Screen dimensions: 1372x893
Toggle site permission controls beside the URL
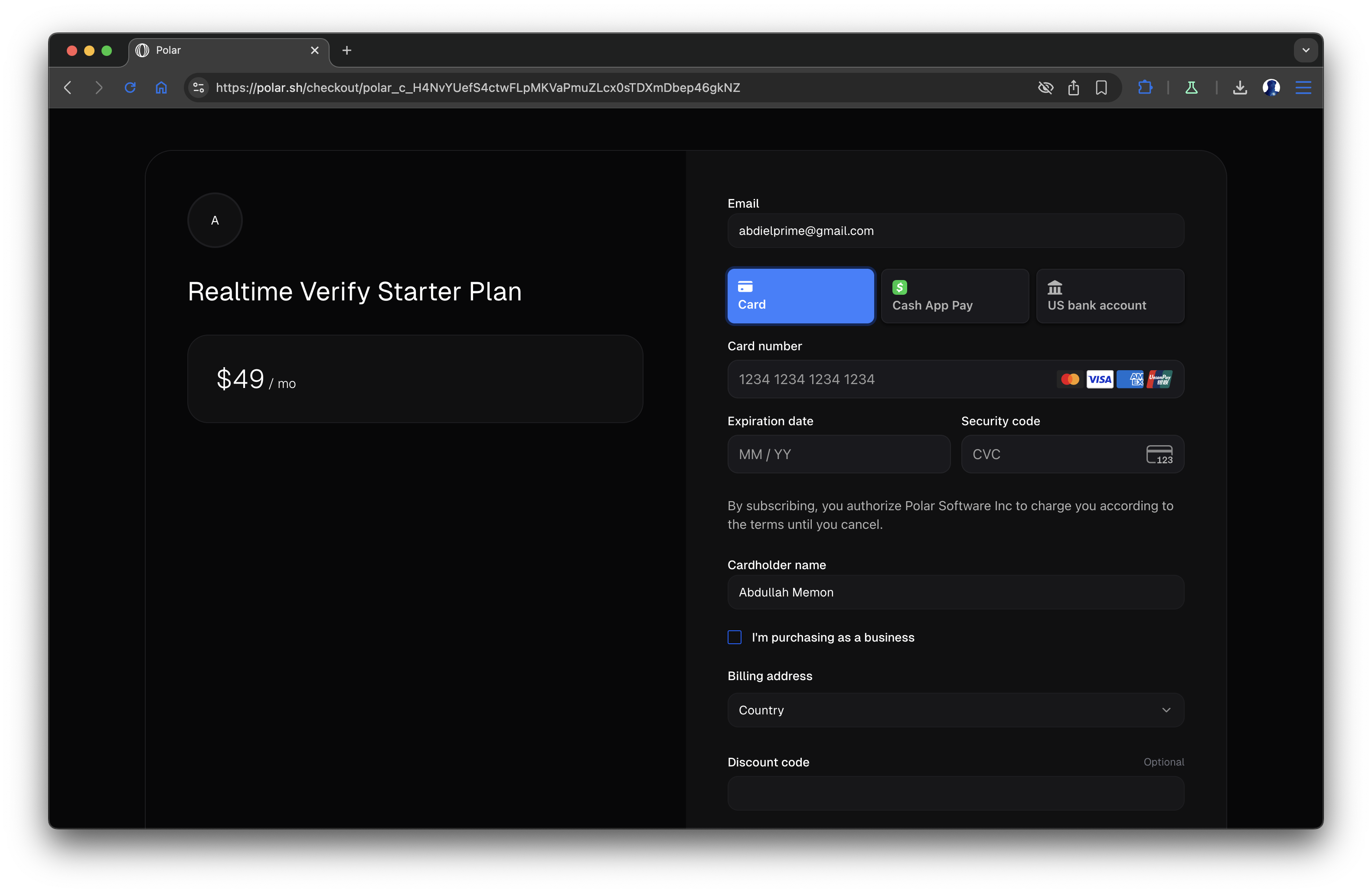pos(198,88)
